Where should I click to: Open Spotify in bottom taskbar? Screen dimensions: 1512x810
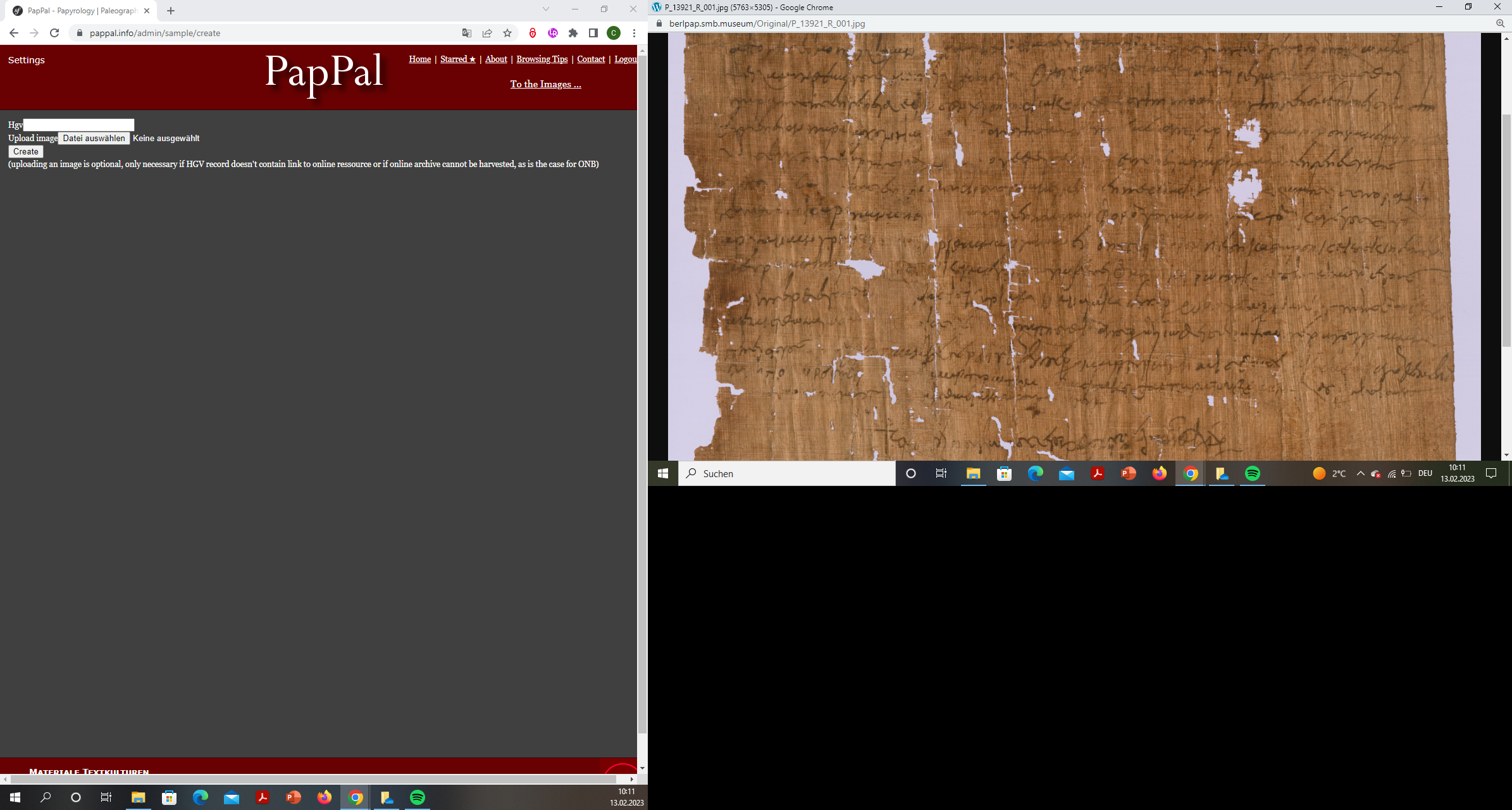click(x=418, y=797)
